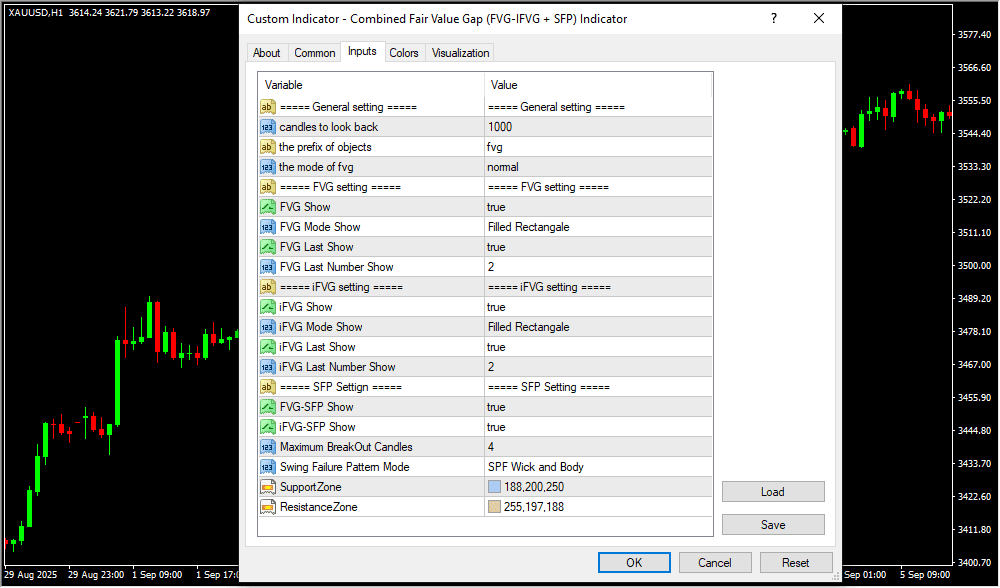
Task: Click the Load button
Action: click(x=772, y=492)
